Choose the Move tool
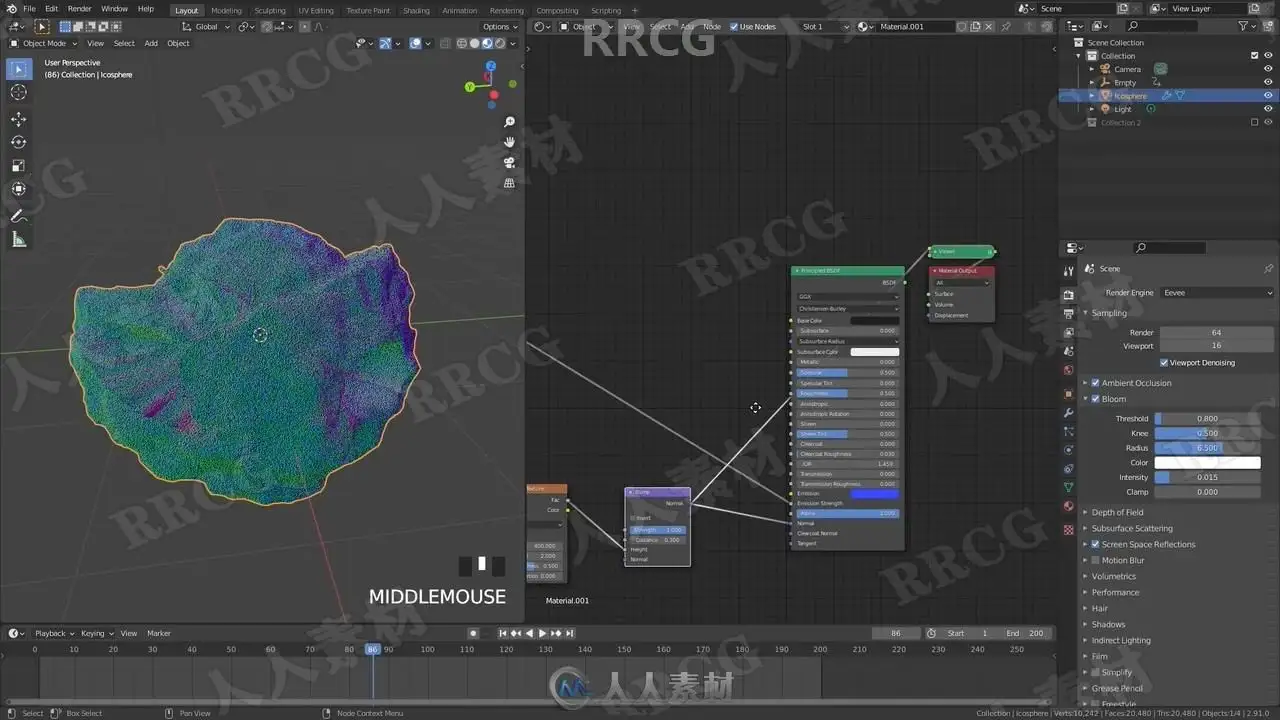 [x=18, y=119]
